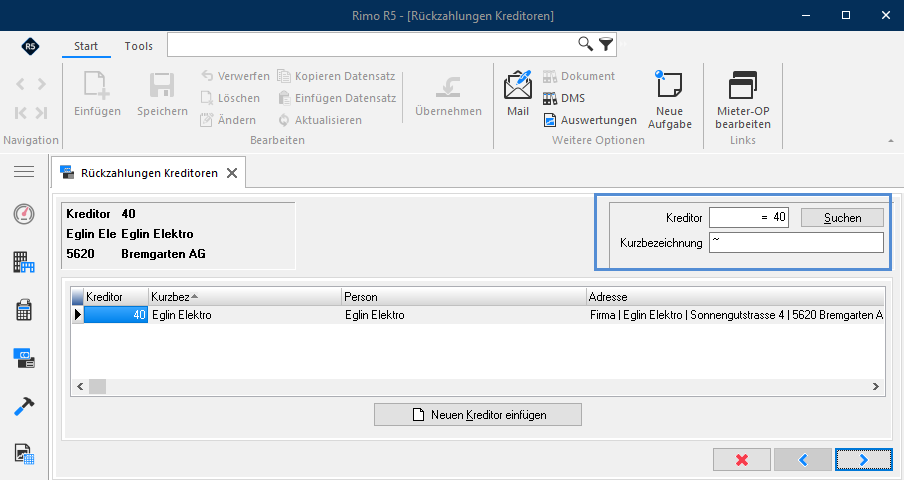Image resolution: width=904 pixels, height=480 pixels.
Task: Sort by the Kreditor column header
Action: click(x=116, y=297)
